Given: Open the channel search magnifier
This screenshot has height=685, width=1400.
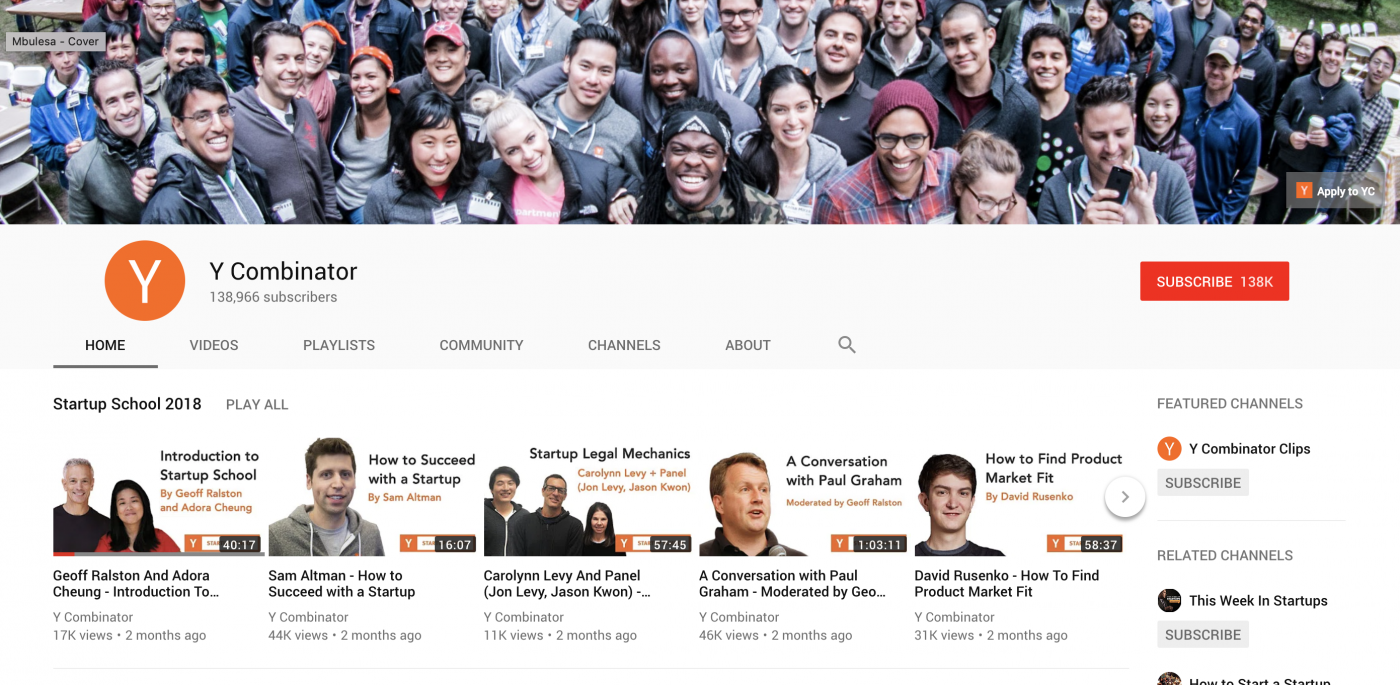Looking at the screenshot, I should click(846, 344).
